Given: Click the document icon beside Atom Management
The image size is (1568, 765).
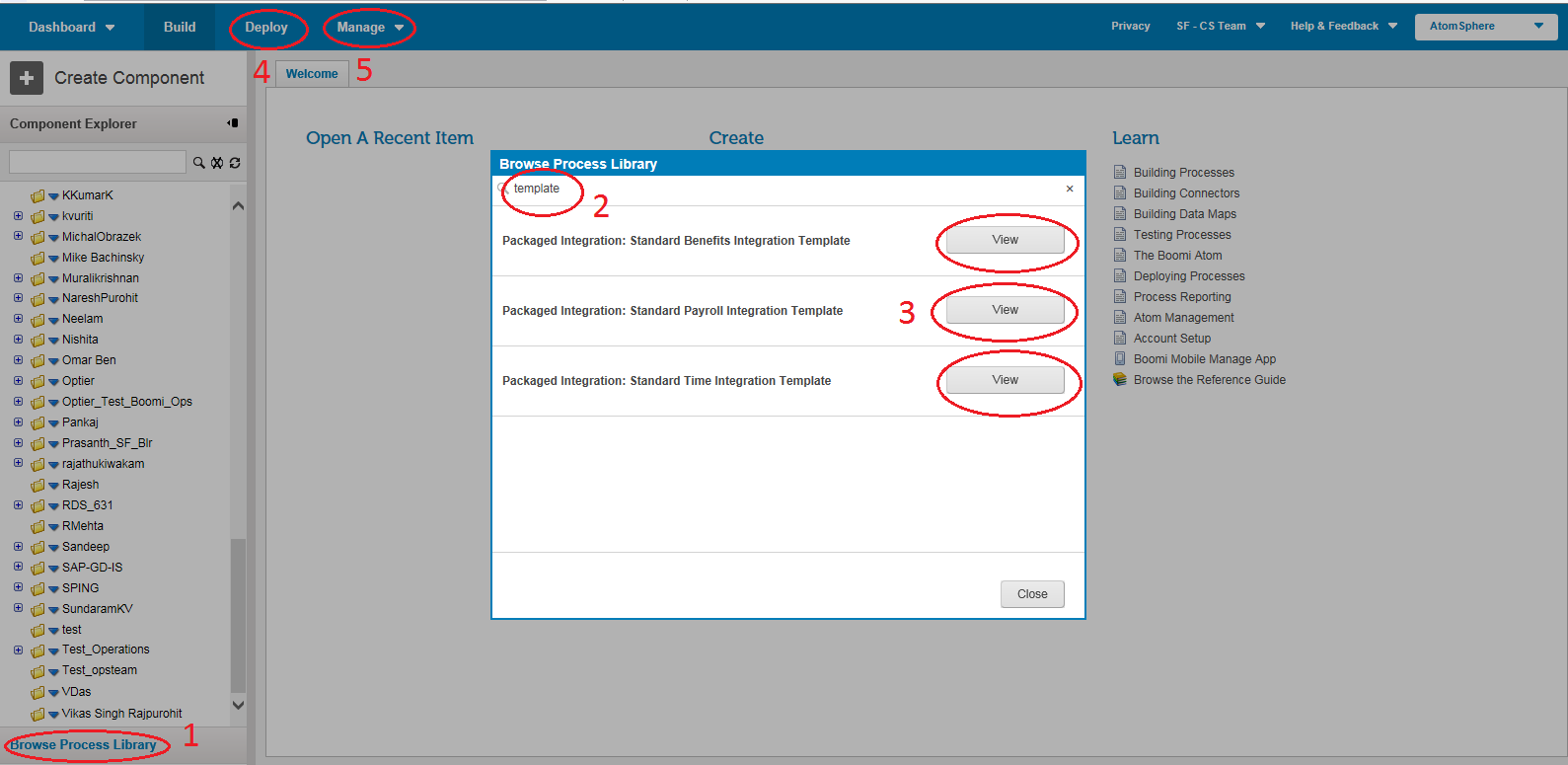Looking at the screenshot, I should [x=1120, y=317].
